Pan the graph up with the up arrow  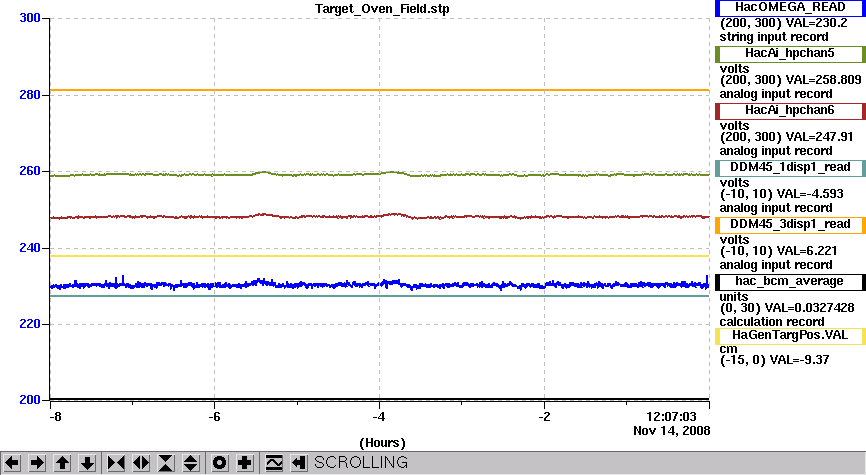pos(62,463)
